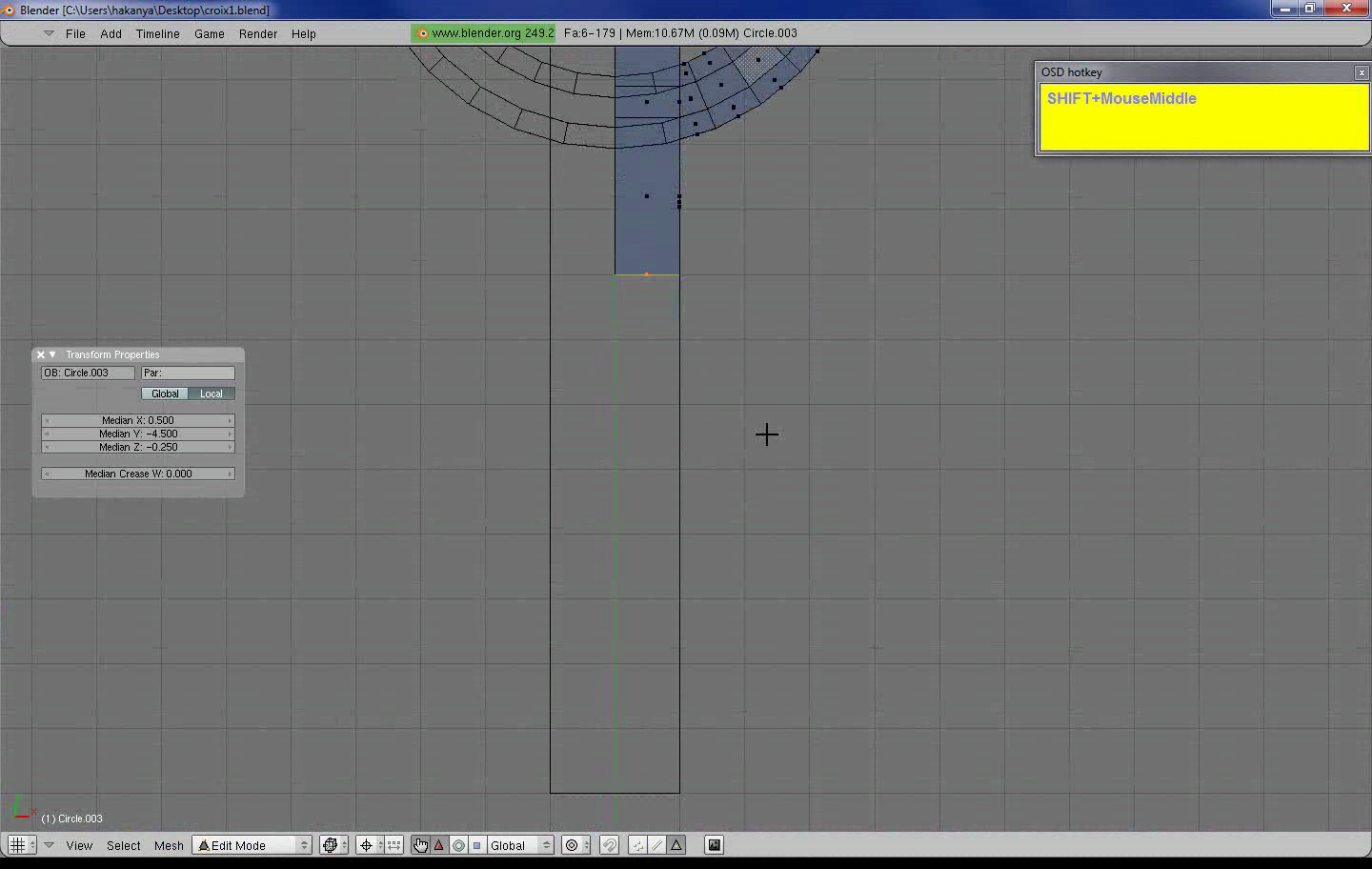The width and height of the screenshot is (1372, 869).
Task: Open the Add menu
Action: tap(111, 33)
